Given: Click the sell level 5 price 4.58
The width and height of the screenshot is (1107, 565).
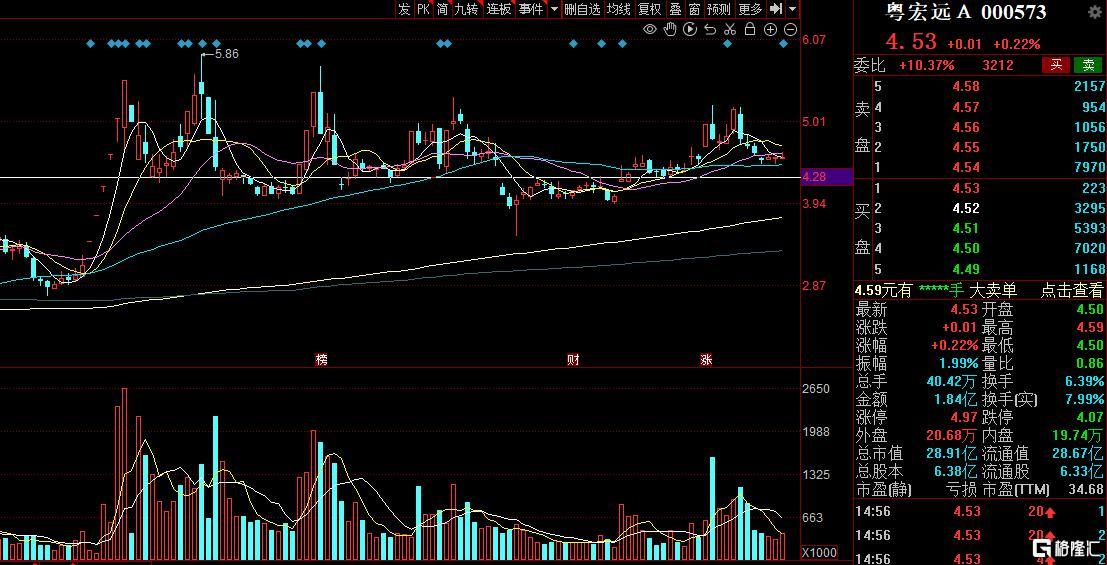Looking at the screenshot, I should (x=966, y=86).
